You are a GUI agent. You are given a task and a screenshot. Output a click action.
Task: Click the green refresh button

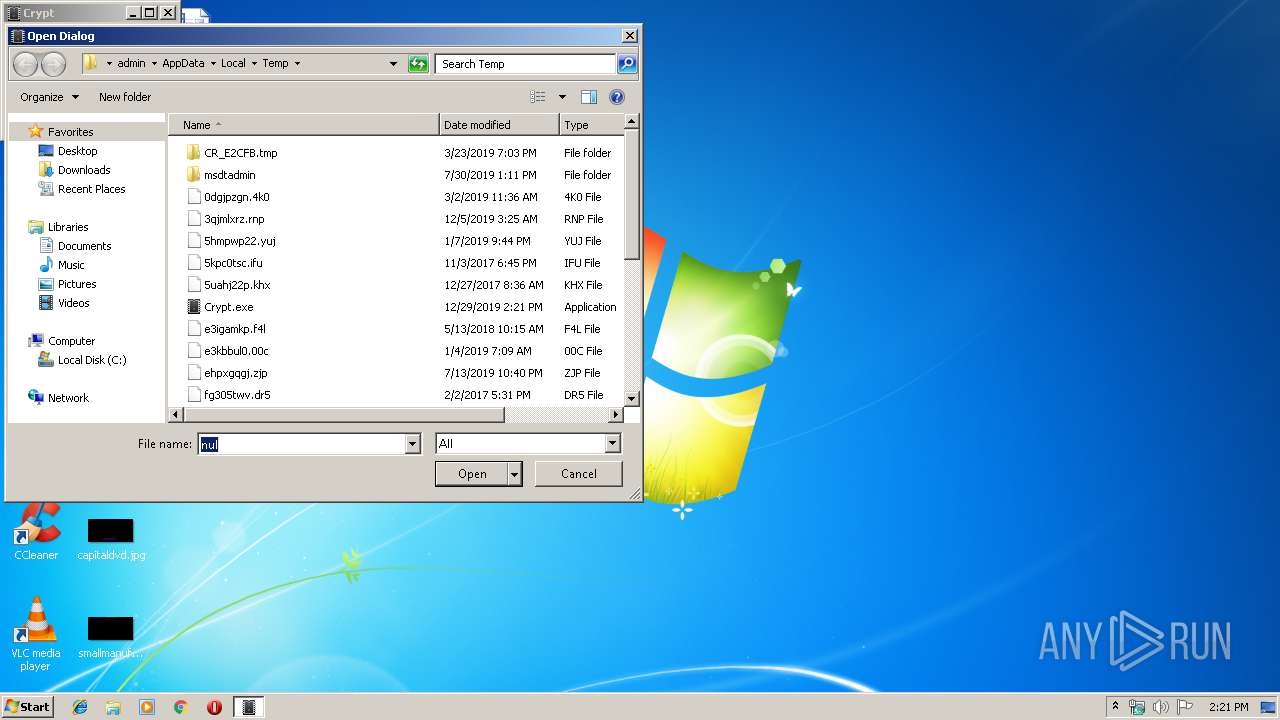pos(418,64)
